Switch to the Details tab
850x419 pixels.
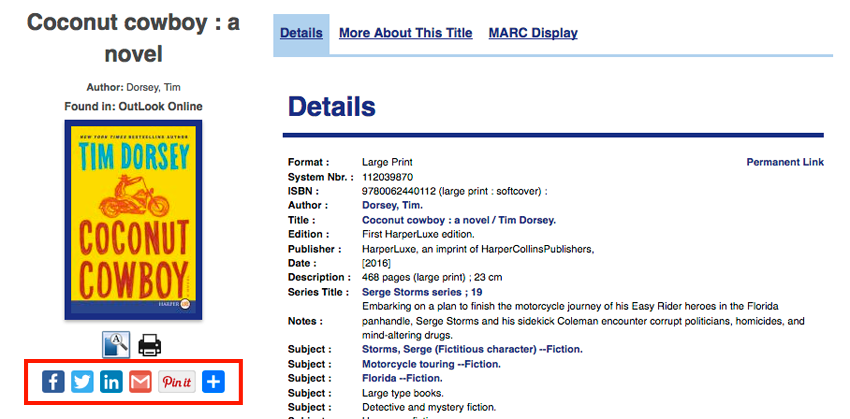[x=300, y=33]
